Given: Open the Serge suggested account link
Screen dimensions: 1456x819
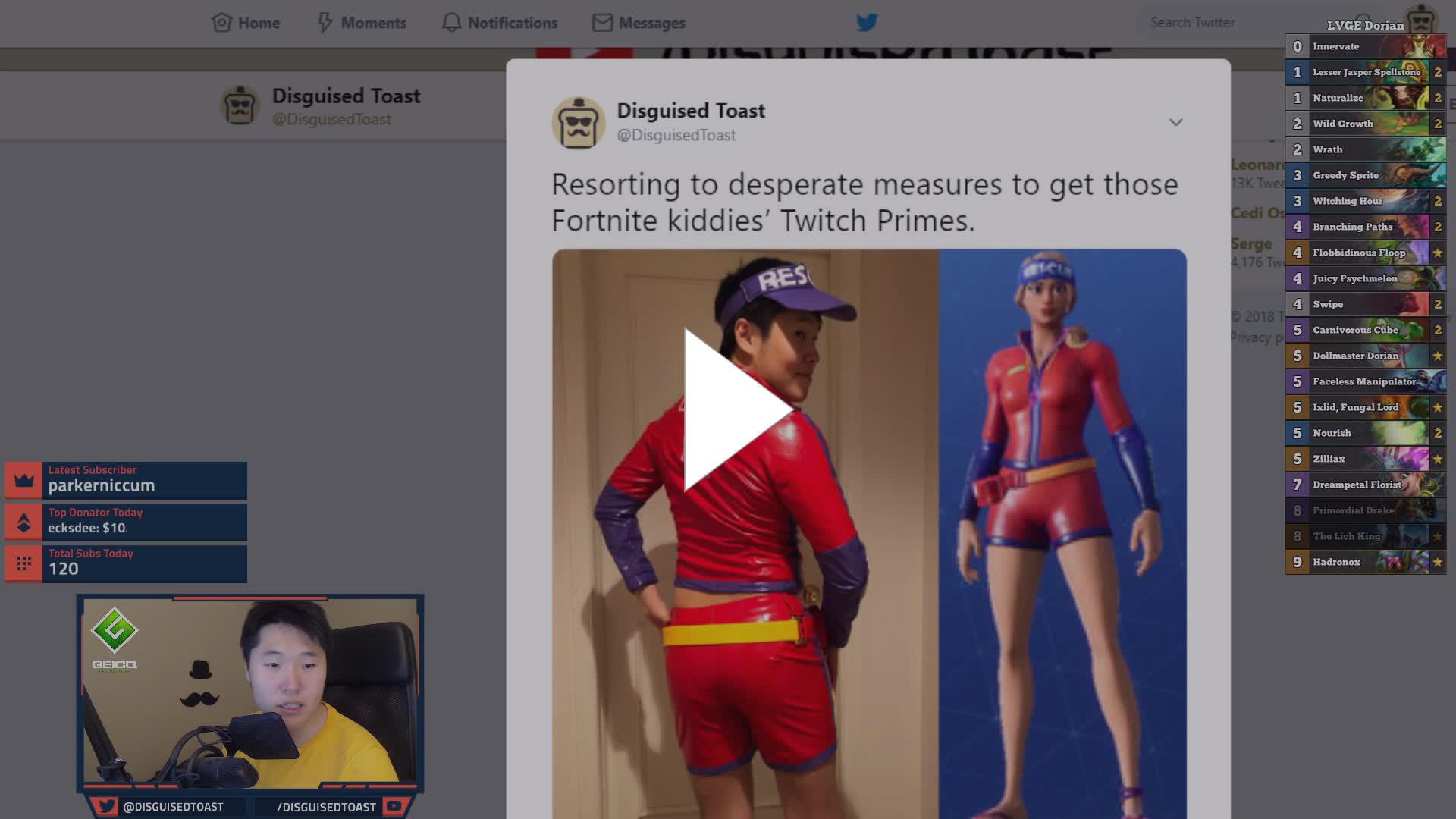Looking at the screenshot, I should [x=1251, y=244].
